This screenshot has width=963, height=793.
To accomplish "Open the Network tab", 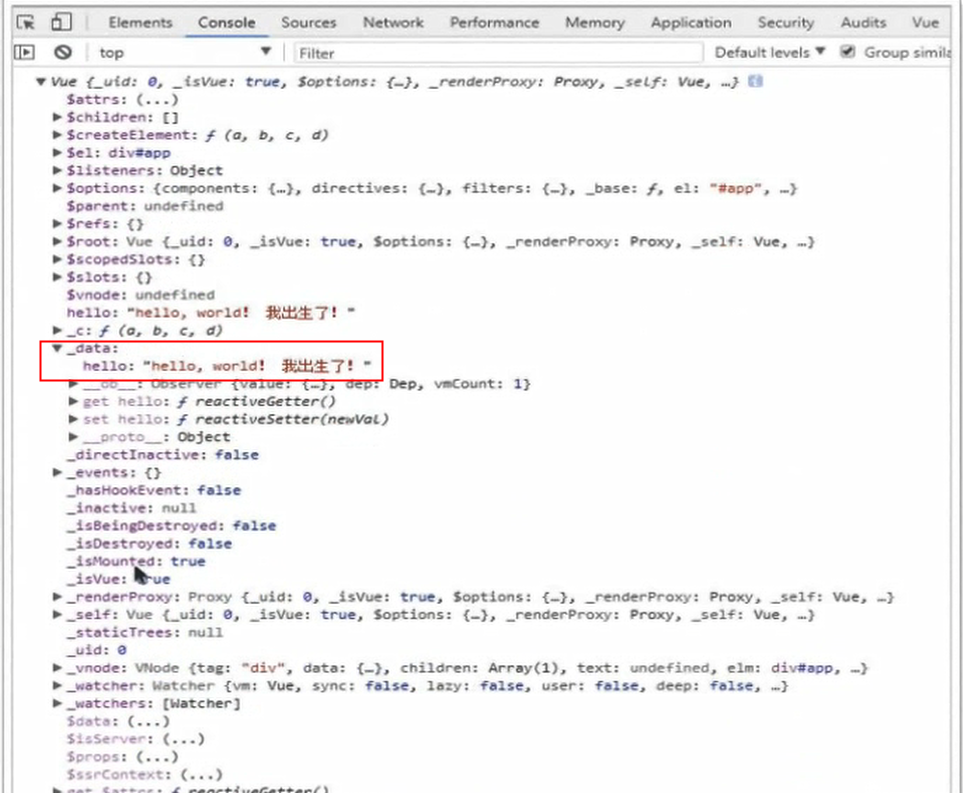I will 393,23.
